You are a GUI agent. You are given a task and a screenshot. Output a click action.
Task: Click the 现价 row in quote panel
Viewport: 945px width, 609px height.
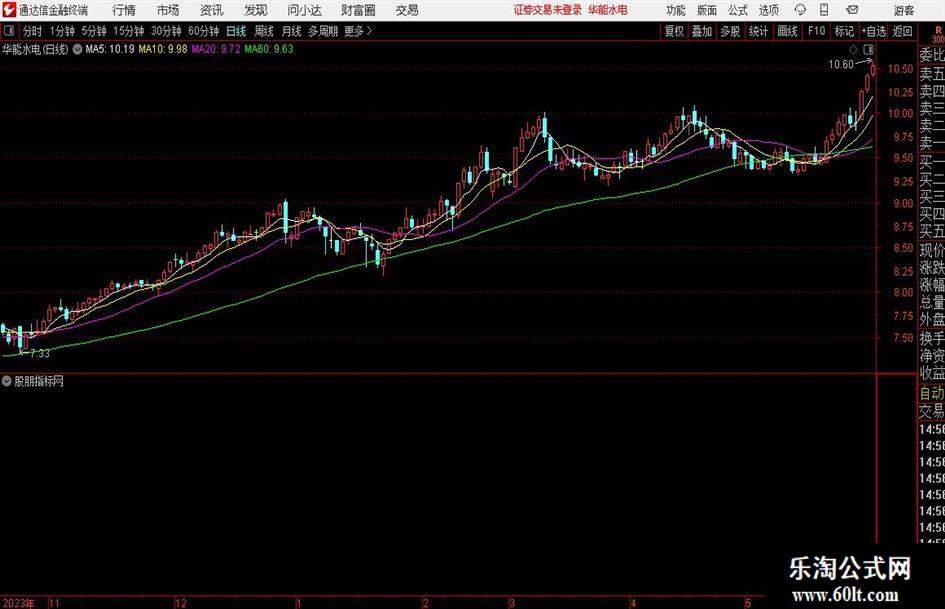pos(932,250)
